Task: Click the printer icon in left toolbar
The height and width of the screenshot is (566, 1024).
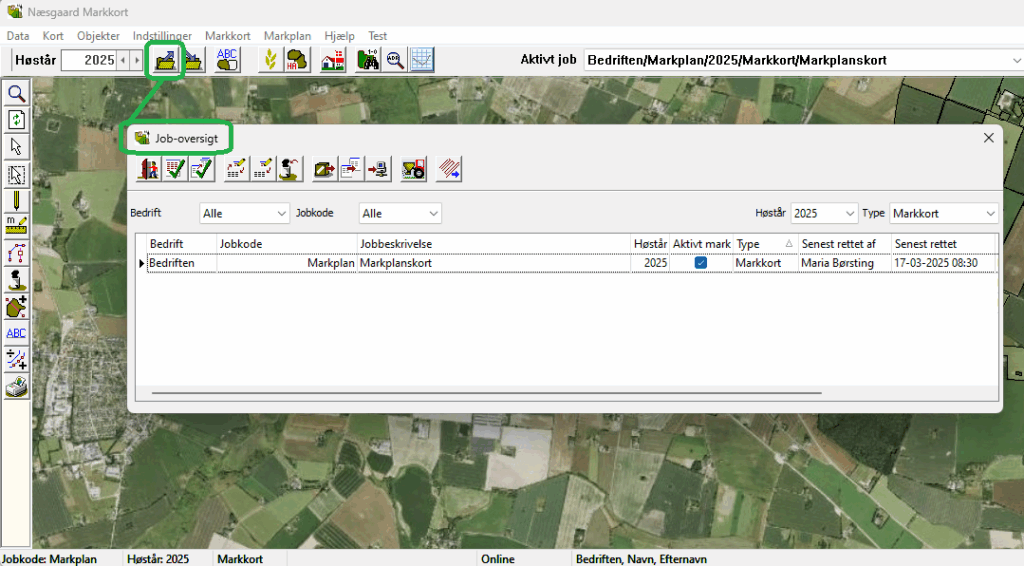Action: pyautogui.click(x=16, y=387)
